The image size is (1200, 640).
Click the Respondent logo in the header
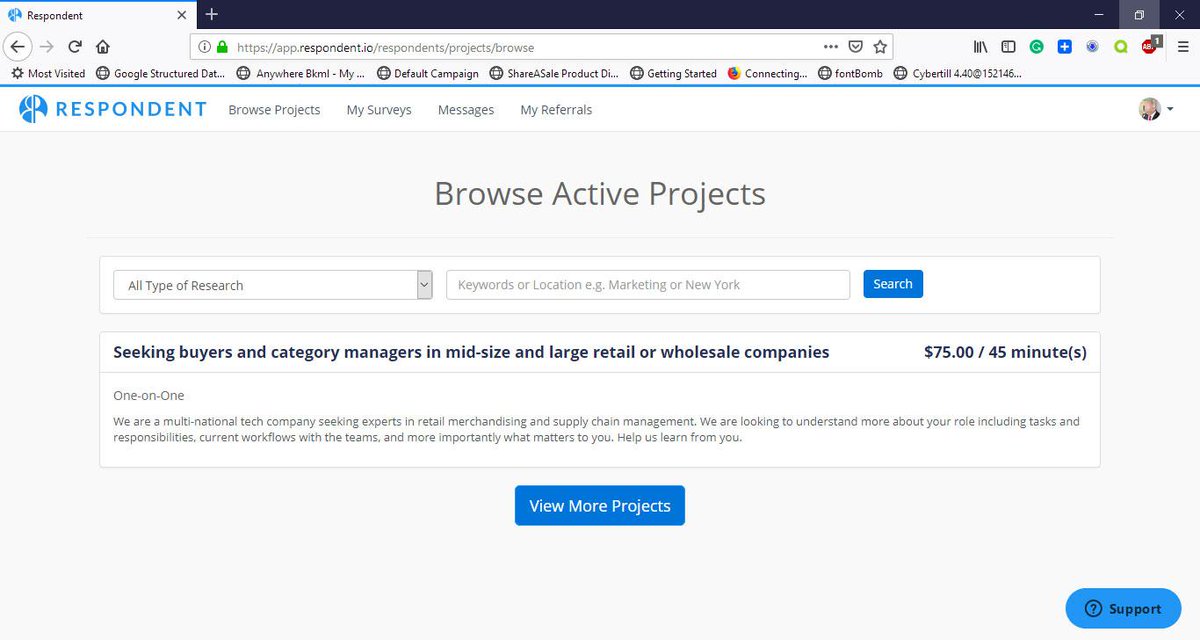pos(112,109)
